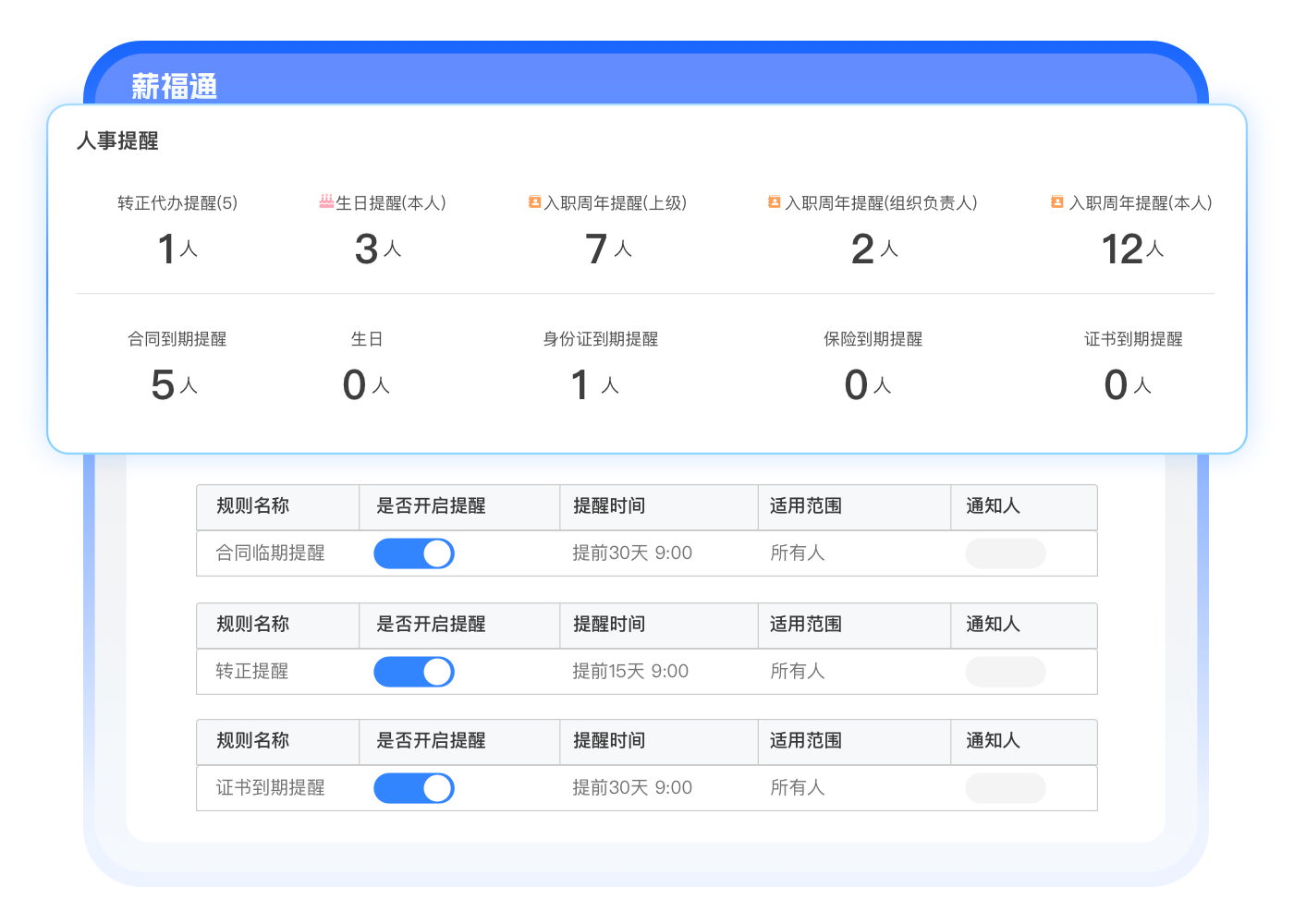Click the 人事提醒 panel heading
1294x924 pixels.
coord(117,140)
